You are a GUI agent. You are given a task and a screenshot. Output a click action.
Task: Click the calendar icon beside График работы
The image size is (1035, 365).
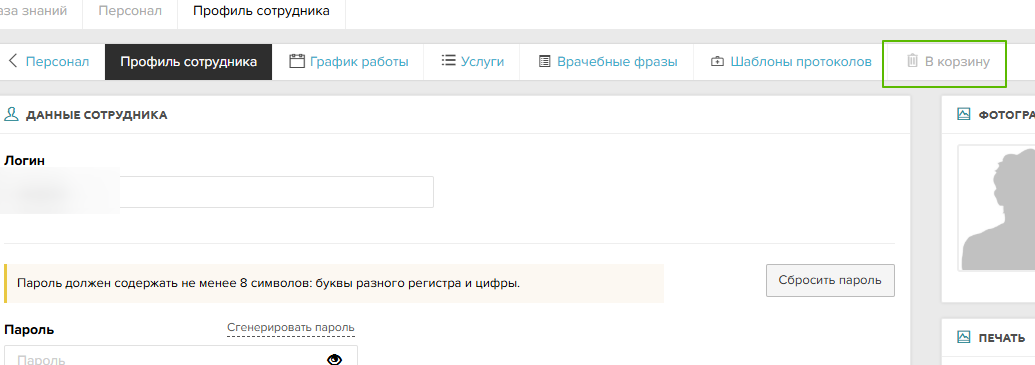(297, 61)
